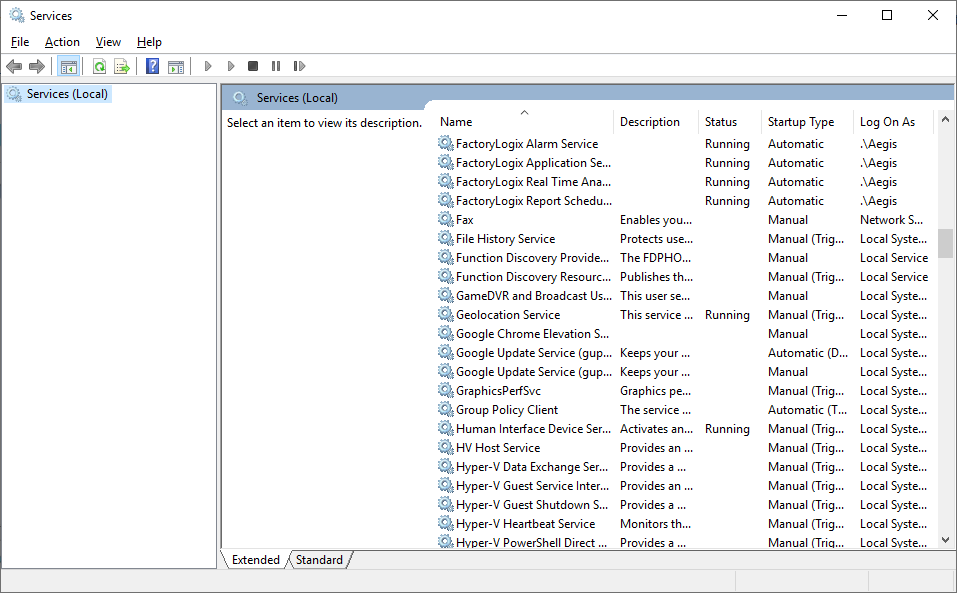Open the Action menu

point(62,42)
